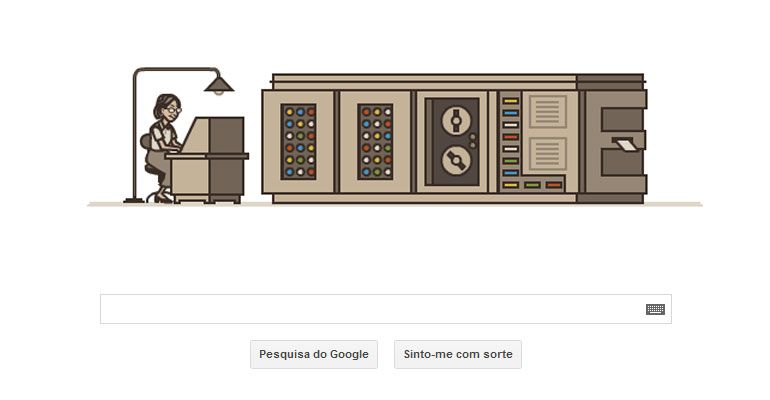Open the on-screen keyboard icon in search box
This screenshot has width=770, height=400.
(655, 309)
